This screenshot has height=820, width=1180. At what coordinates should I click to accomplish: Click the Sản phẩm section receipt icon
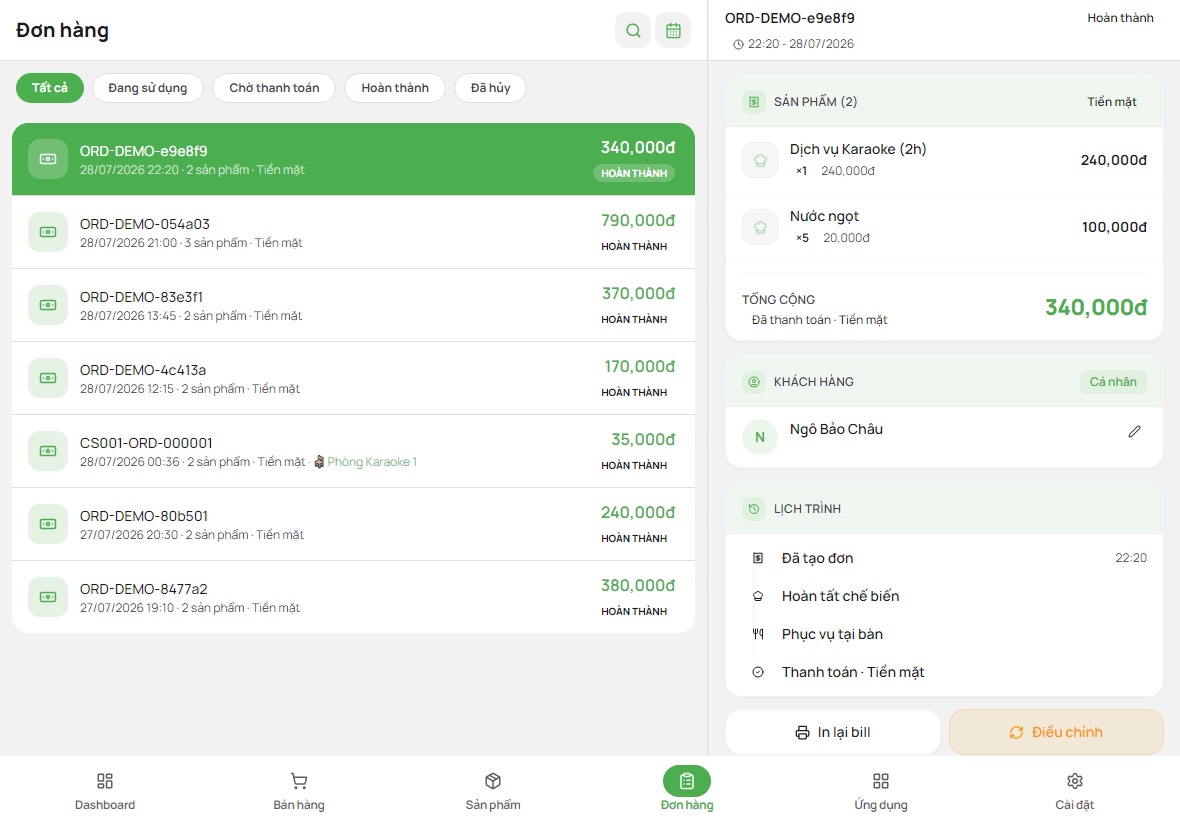[753, 102]
